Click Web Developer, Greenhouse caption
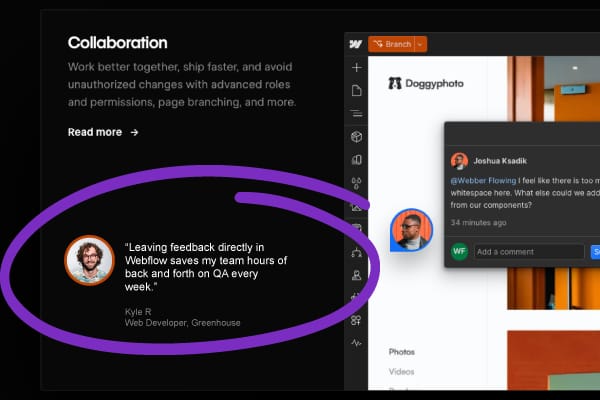The width and height of the screenshot is (600, 400). pos(183,323)
